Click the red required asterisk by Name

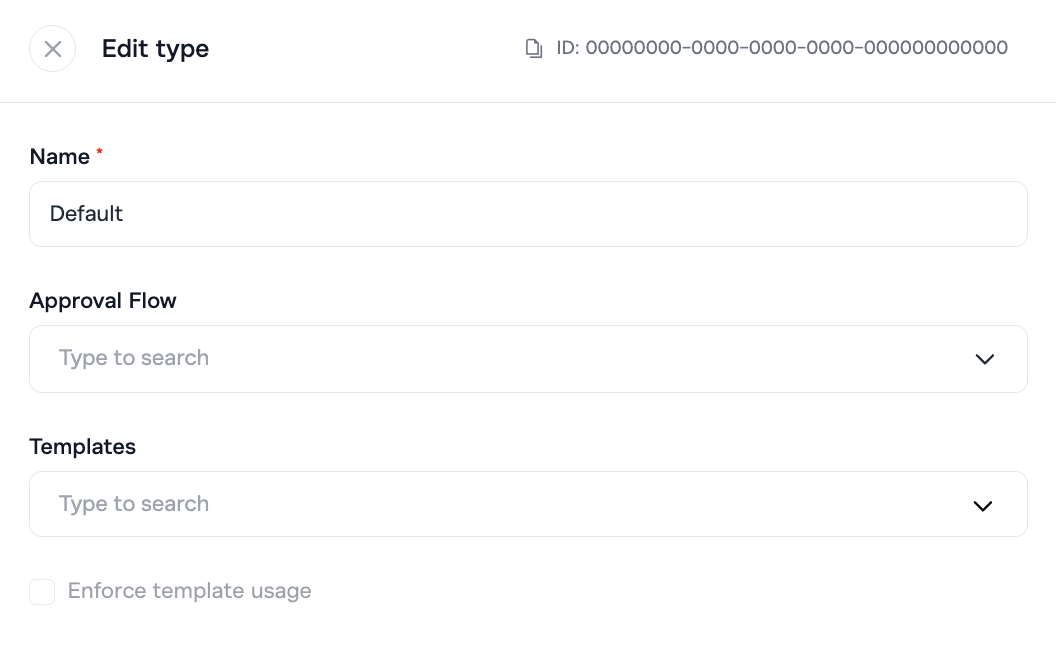(x=99, y=153)
